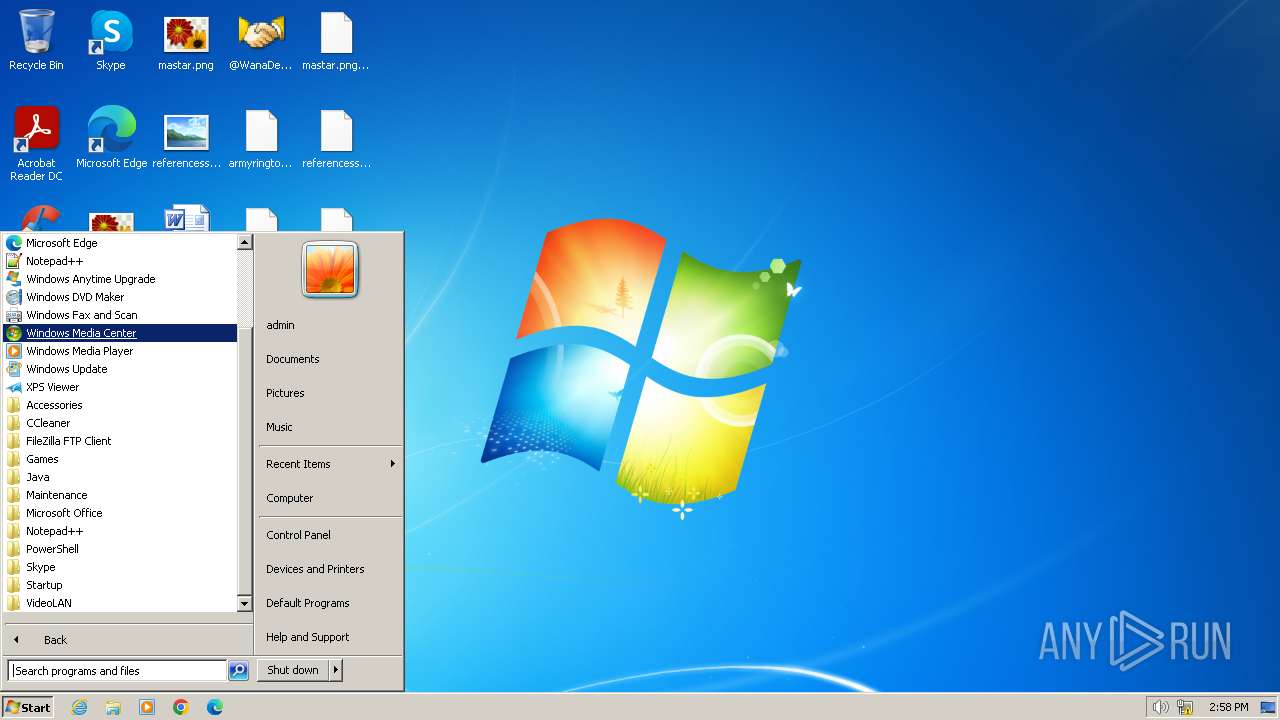Open the Shut down options arrow
Screen dimensions: 1280x720
(336, 670)
